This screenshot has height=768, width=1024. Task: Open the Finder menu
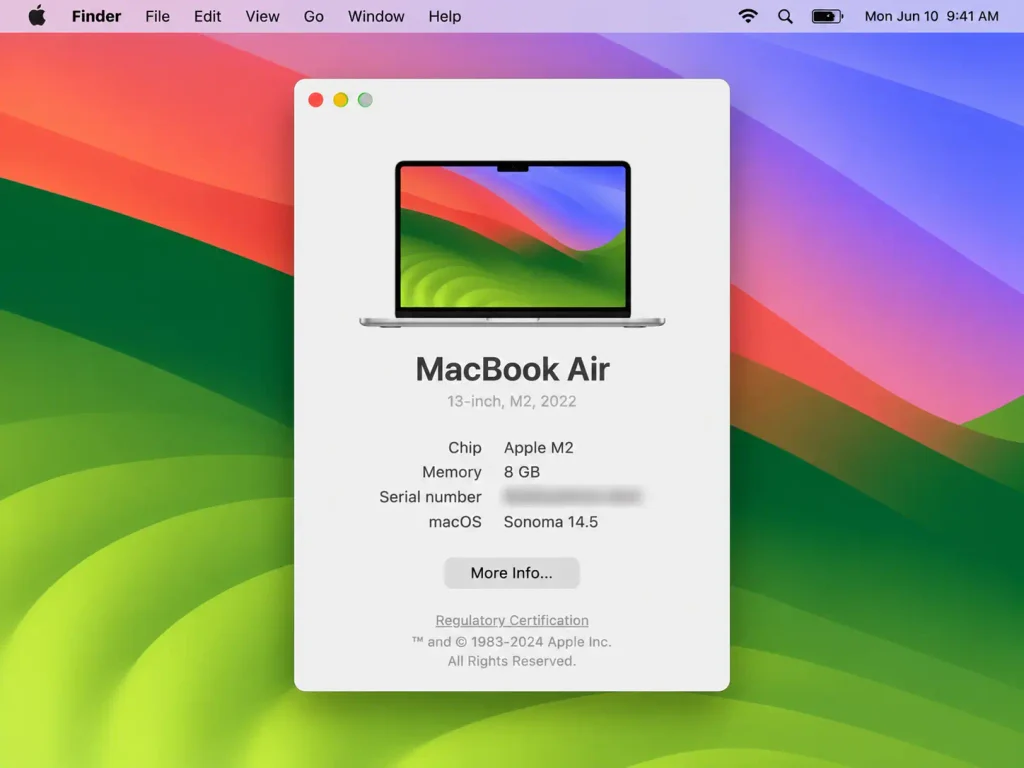click(96, 16)
